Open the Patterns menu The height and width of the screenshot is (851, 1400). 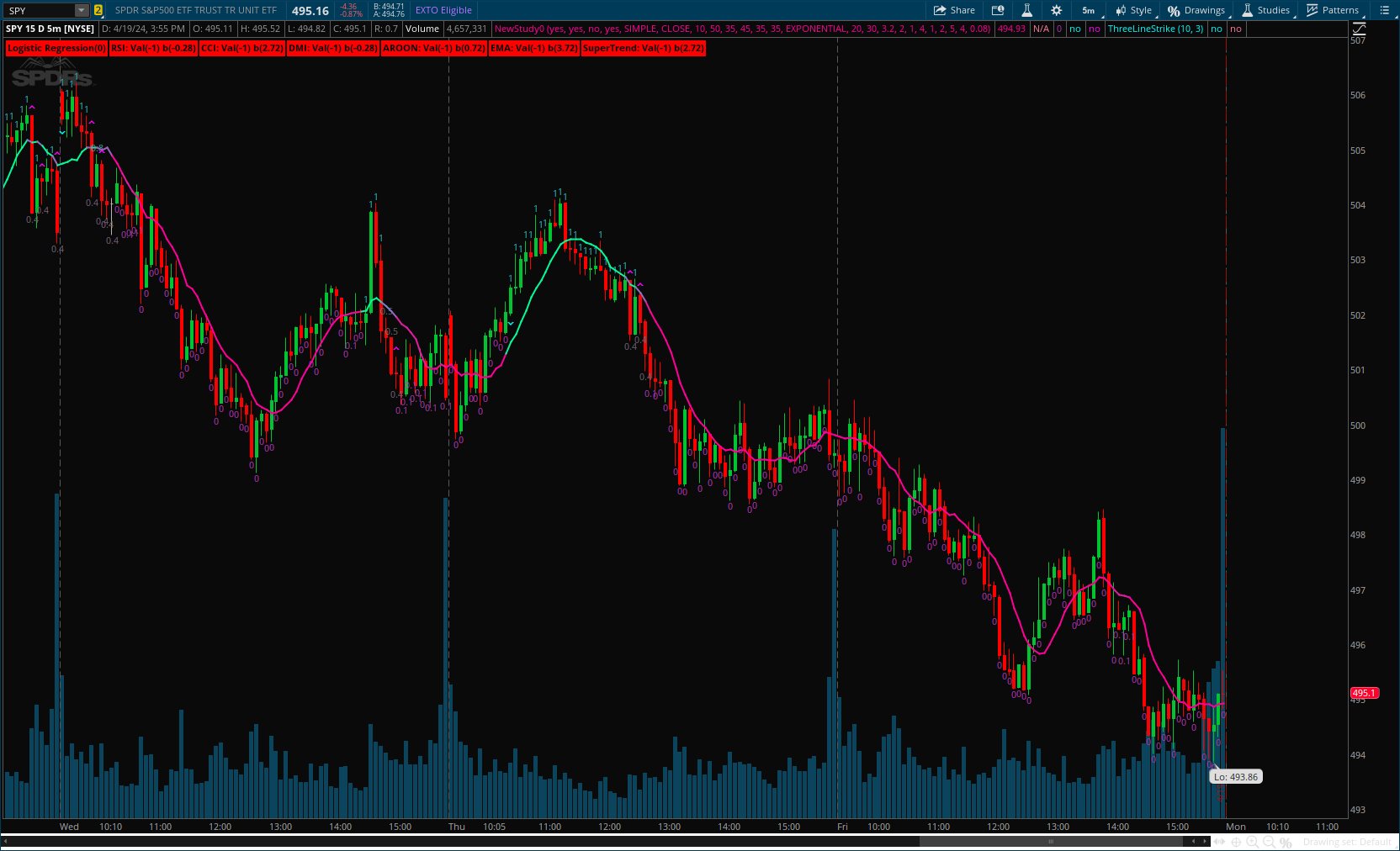pyautogui.click(x=1333, y=10)
